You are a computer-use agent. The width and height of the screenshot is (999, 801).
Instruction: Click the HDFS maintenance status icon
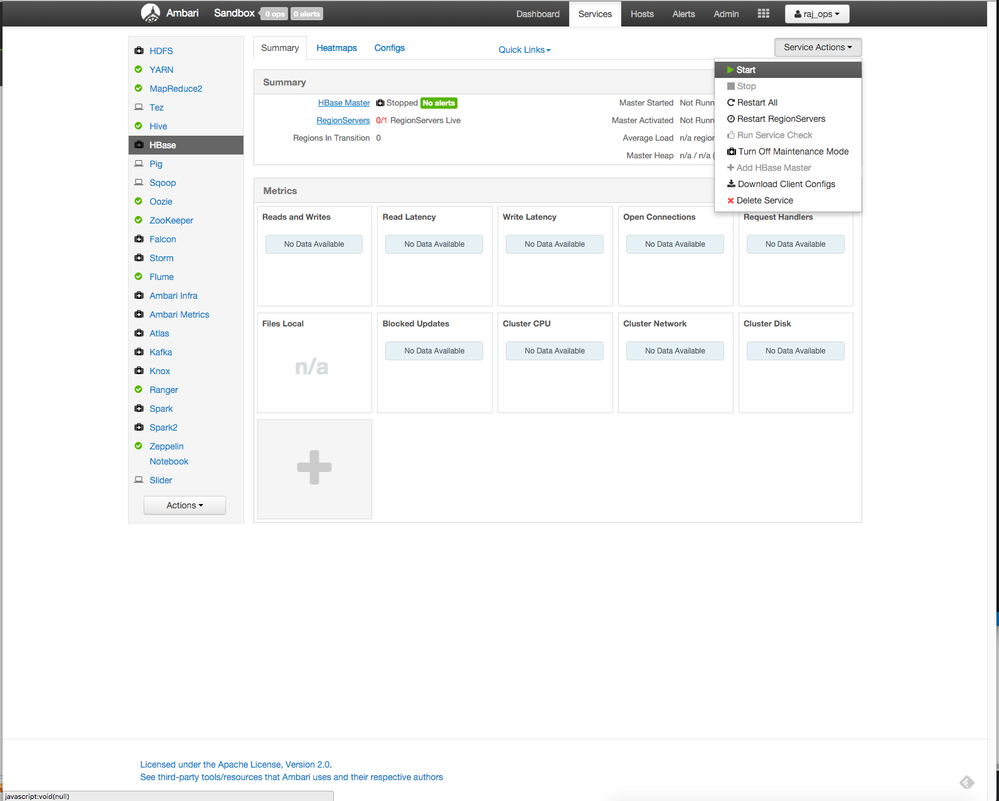pyautogui.click(x=138, y=50)
